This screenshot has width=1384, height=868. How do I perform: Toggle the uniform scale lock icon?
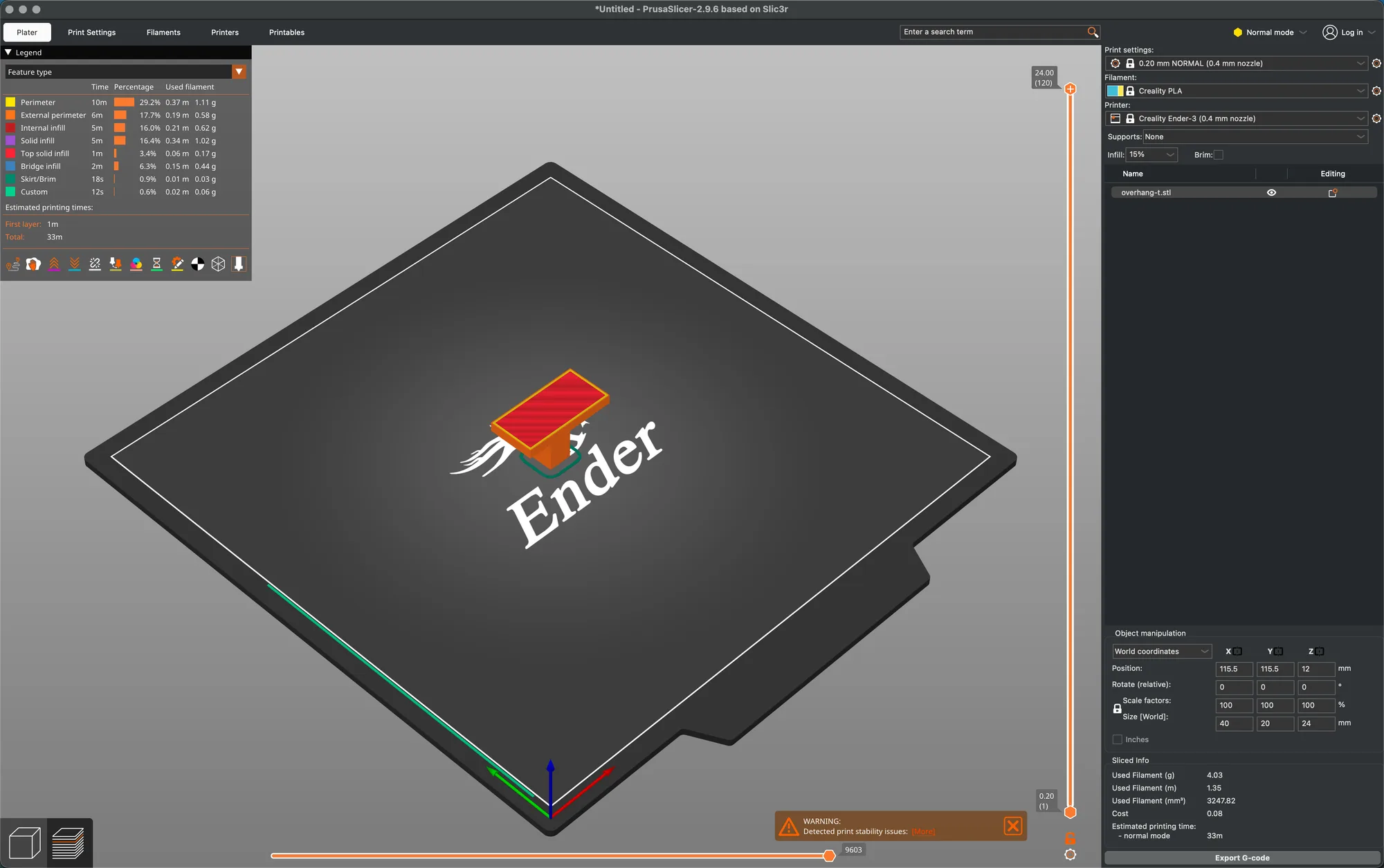[x=1117, y=709]
